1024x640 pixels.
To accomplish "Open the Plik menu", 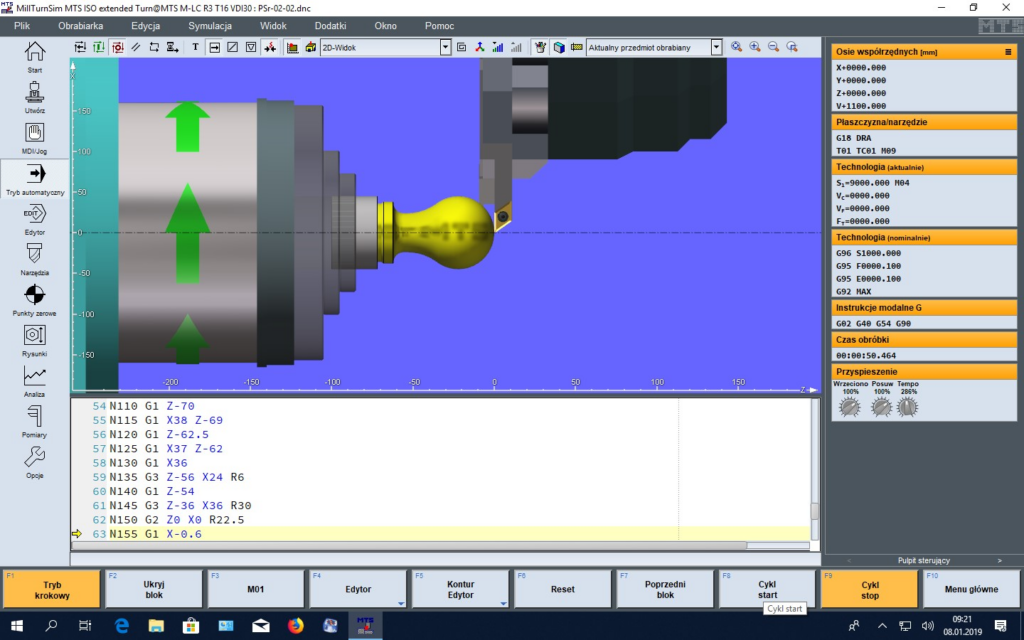I will (22, 25).
